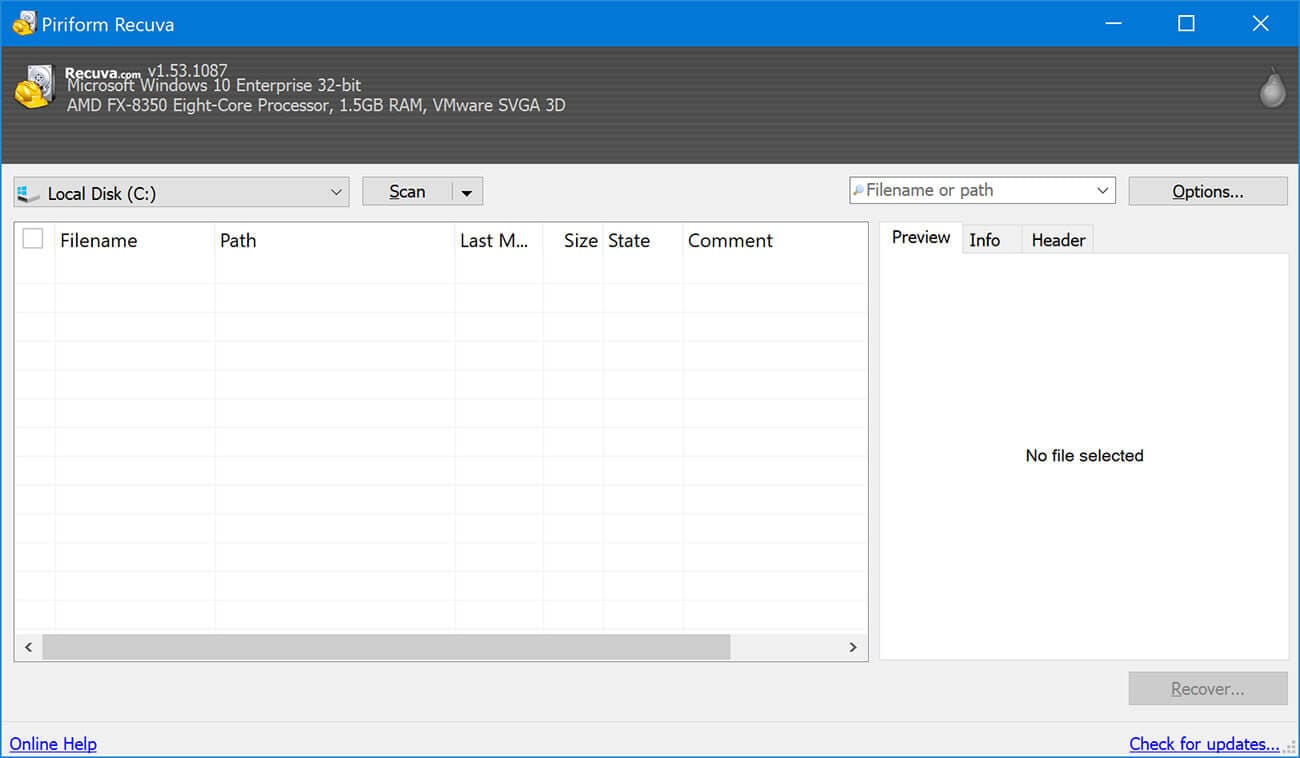Click the Piriform pear icon
This screenshot has height=758, width=1300.
pos(1271,88)
